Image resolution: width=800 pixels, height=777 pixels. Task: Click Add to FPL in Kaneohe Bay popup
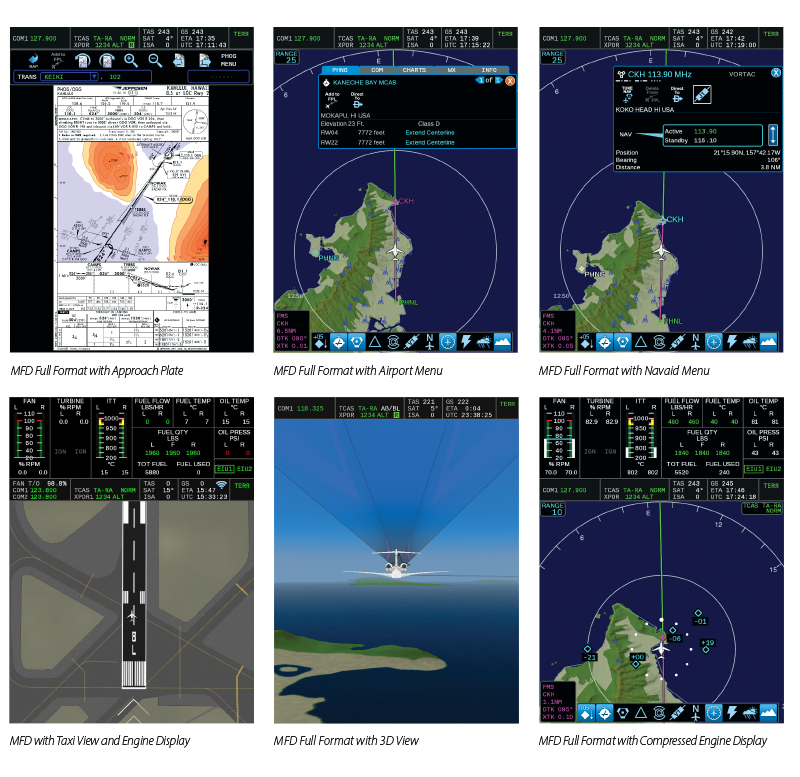(x=332, y=100)
